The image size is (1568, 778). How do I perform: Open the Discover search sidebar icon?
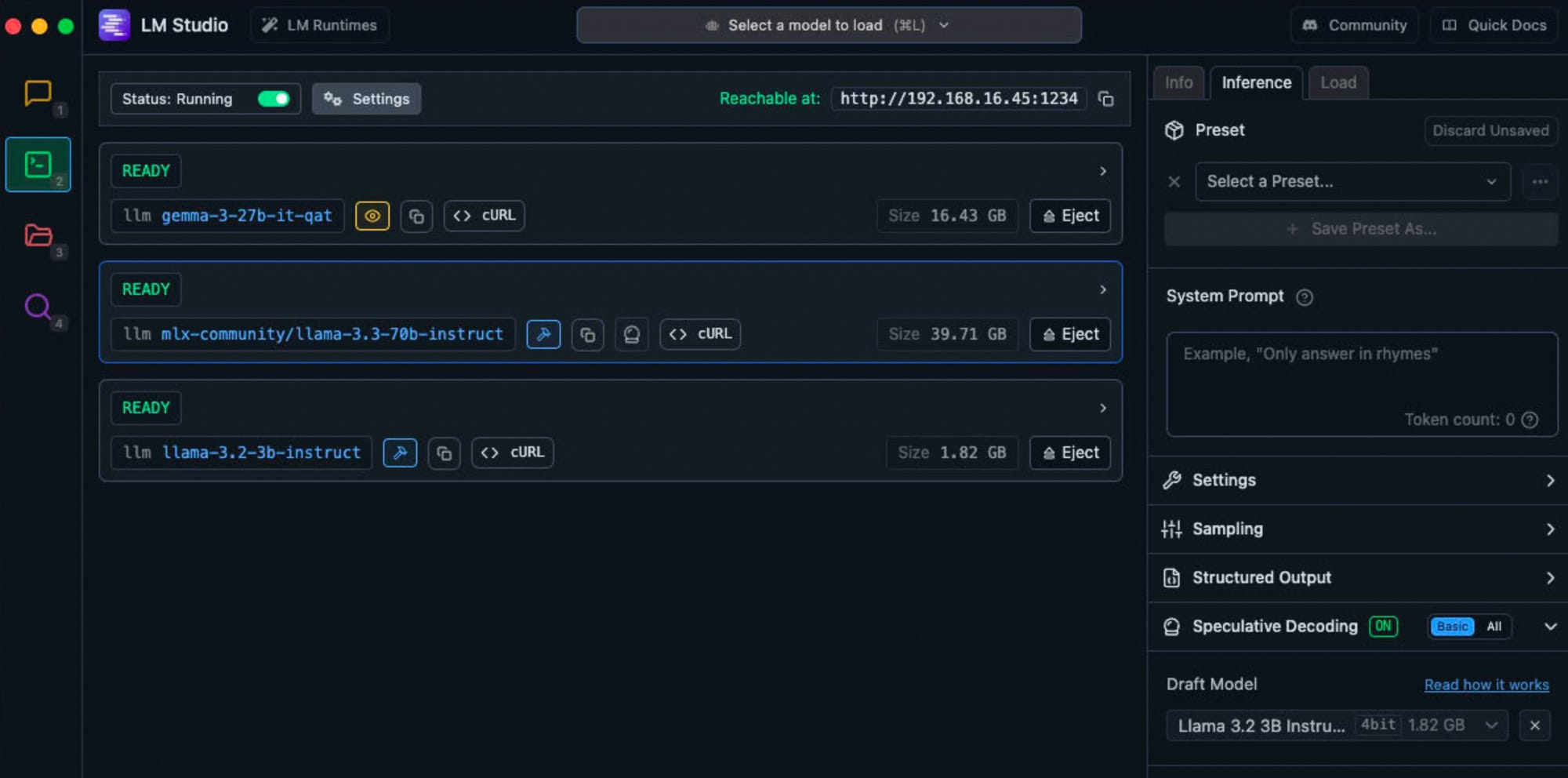(x=38, y=306)
